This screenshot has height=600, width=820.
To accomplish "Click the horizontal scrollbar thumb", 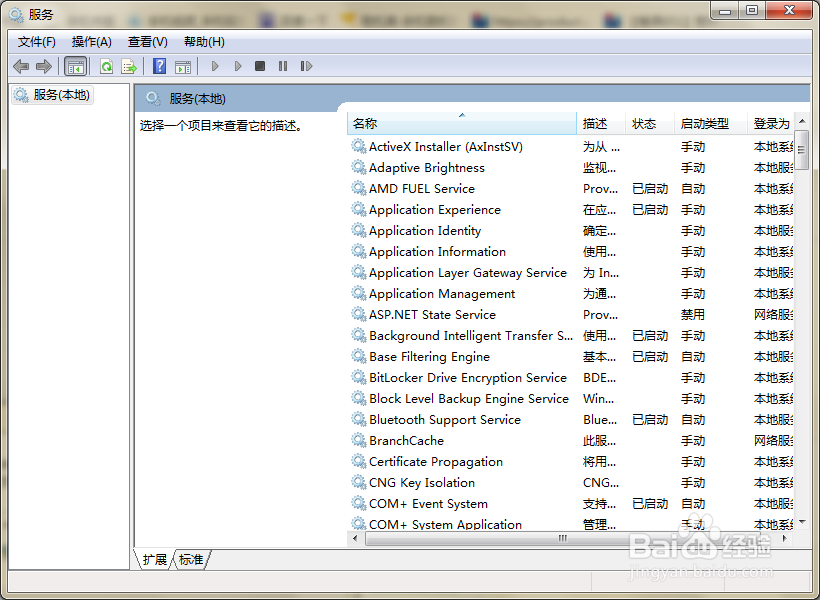I will point(563,538).
